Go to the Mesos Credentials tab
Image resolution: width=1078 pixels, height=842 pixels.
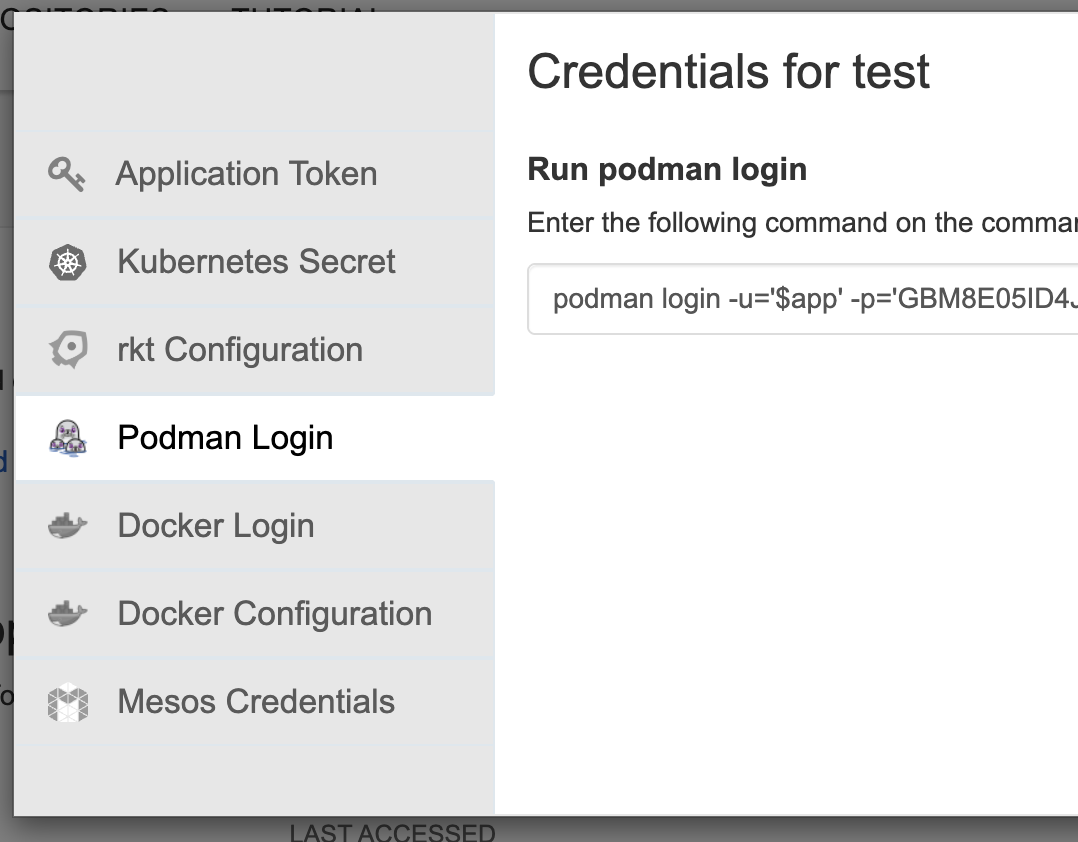(256, 702)
